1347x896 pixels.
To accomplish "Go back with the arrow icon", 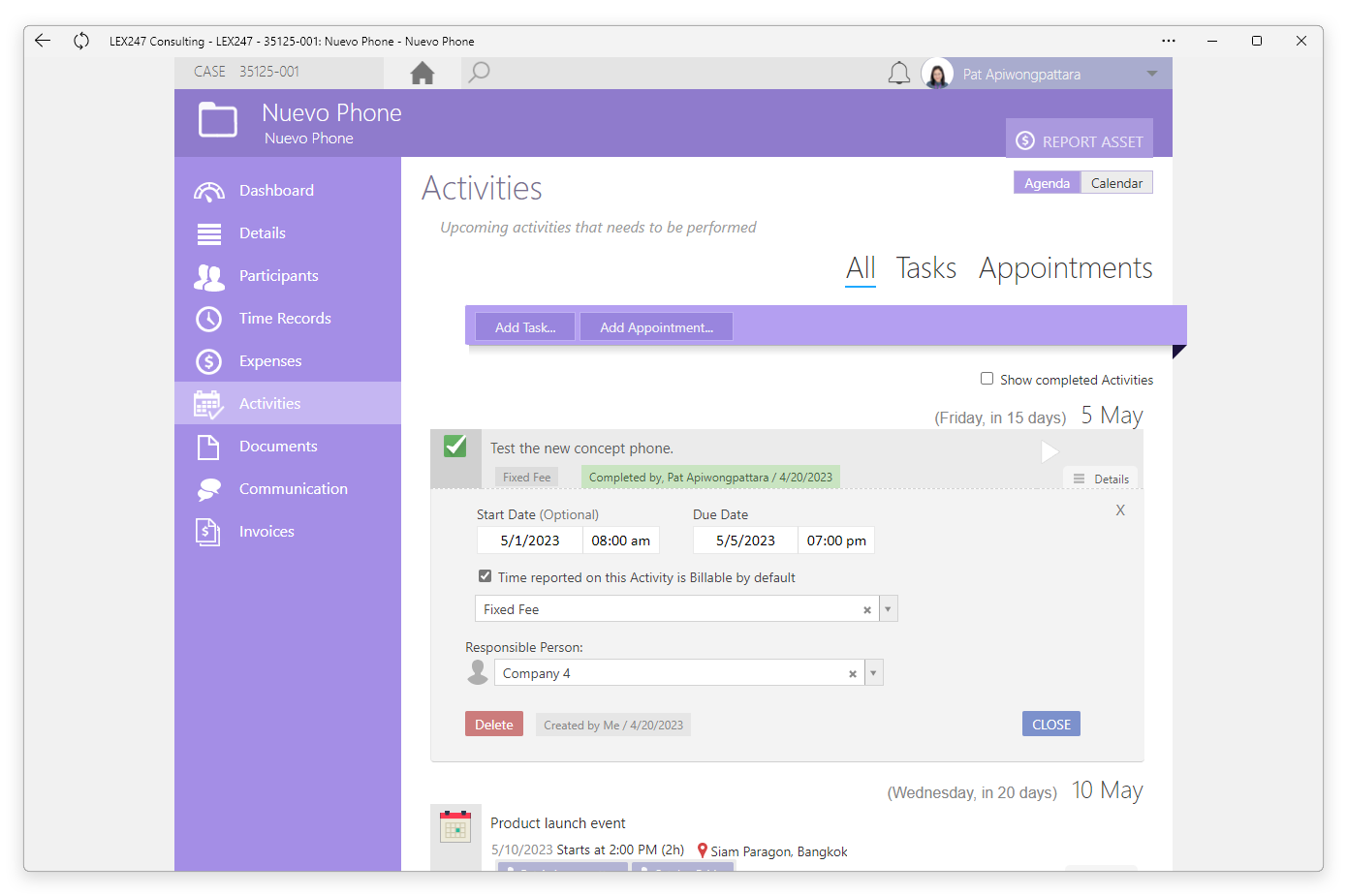I will pos(42,41).
